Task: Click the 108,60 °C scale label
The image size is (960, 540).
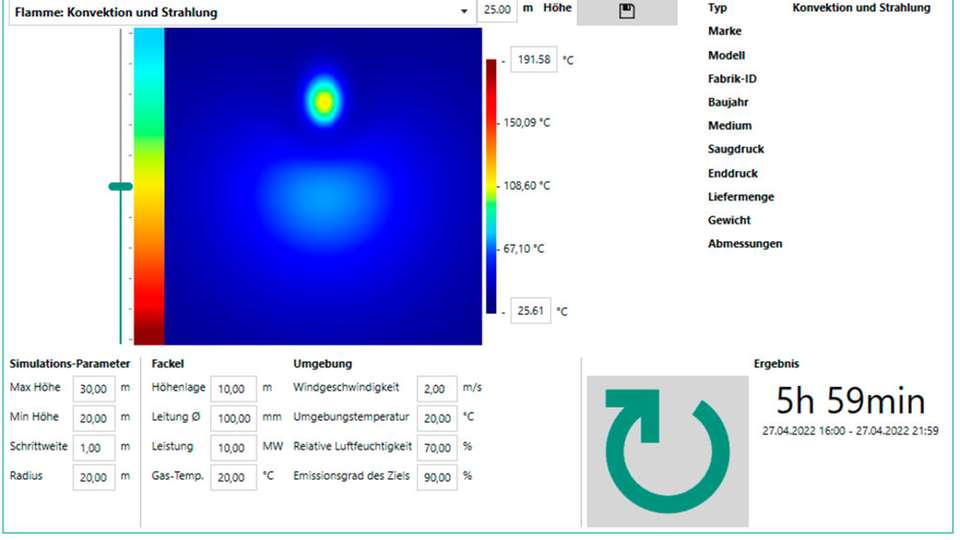Action: (x=527, y=186)
